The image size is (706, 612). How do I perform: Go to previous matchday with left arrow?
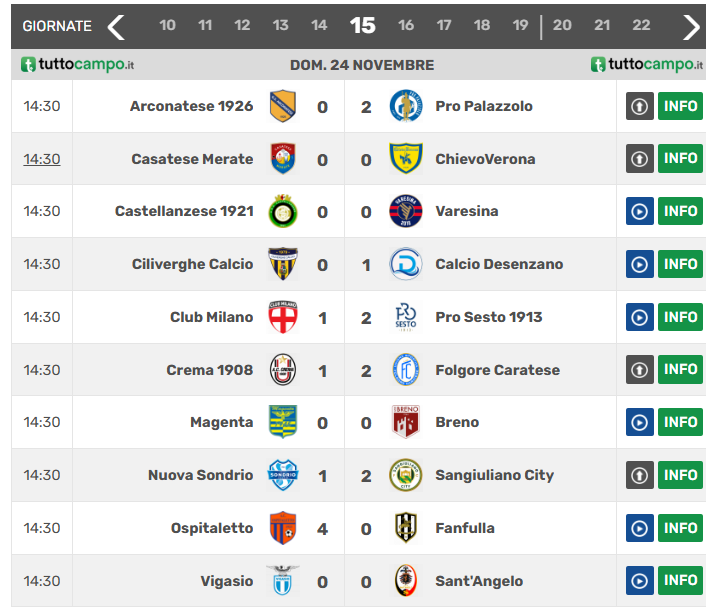point(117,26)
